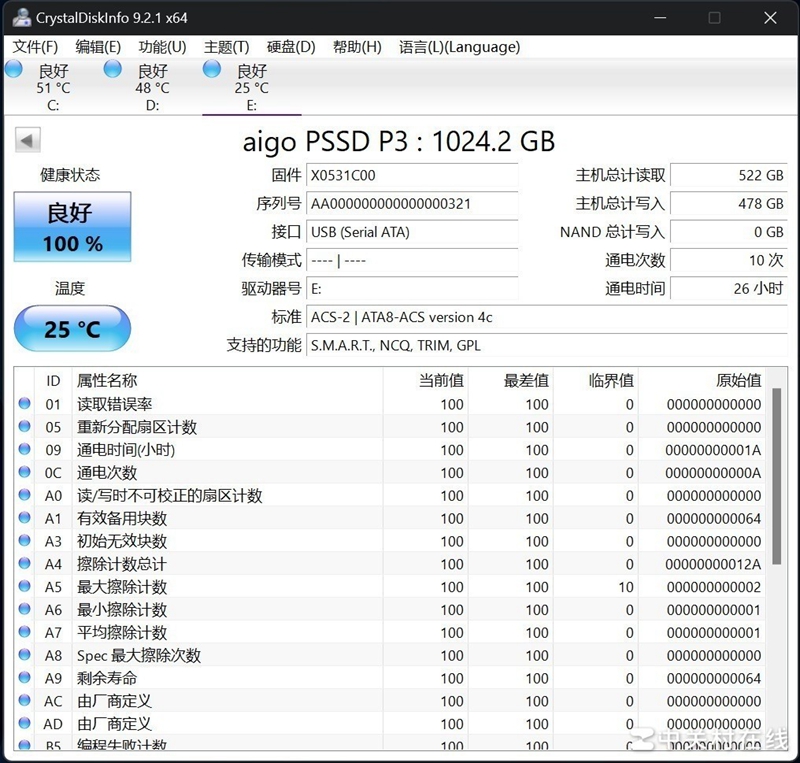Click the status dot for A0 row
Viewport: 800px width, 763px height.
pyautogui.click(x=24, y=495)
